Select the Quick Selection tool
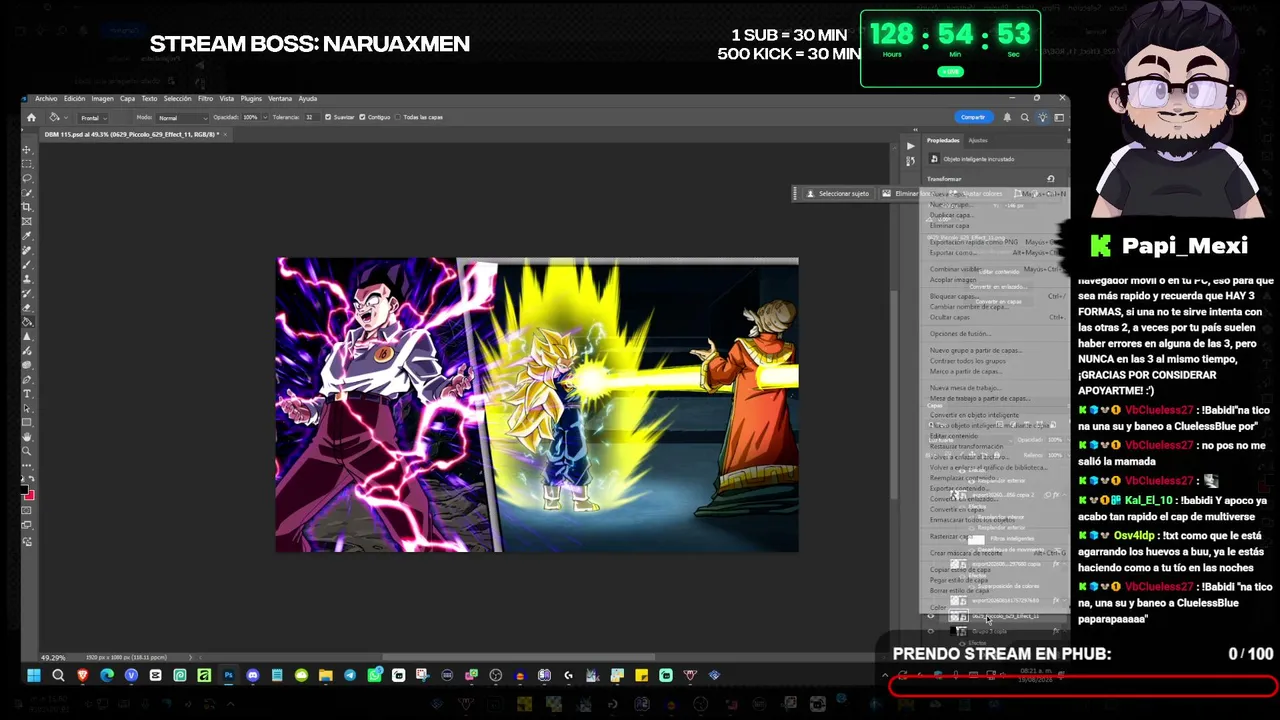Screen dimensions: 1280x720 (x=27, y=193)
